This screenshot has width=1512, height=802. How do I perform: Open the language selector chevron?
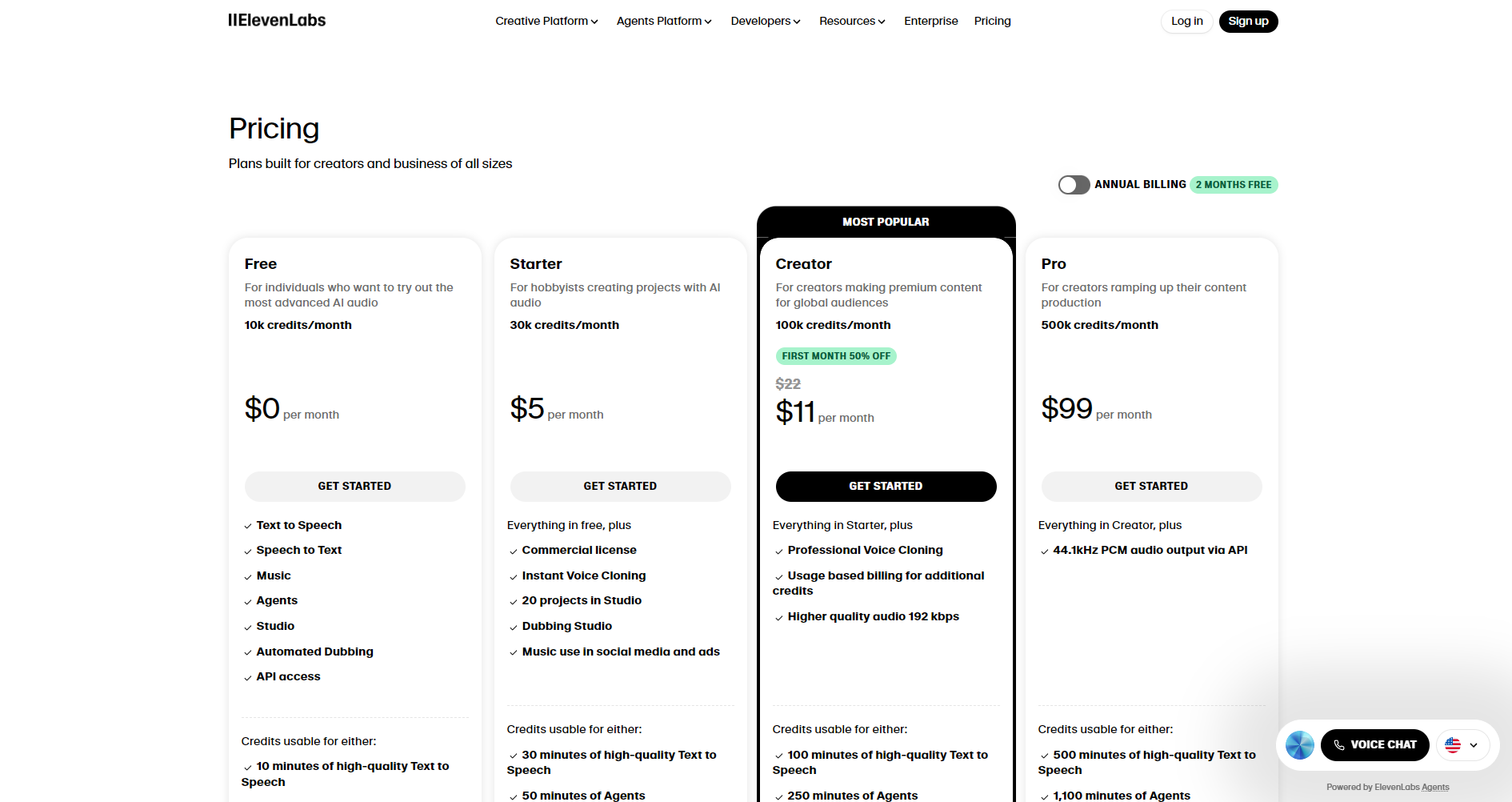[1474, 745]
